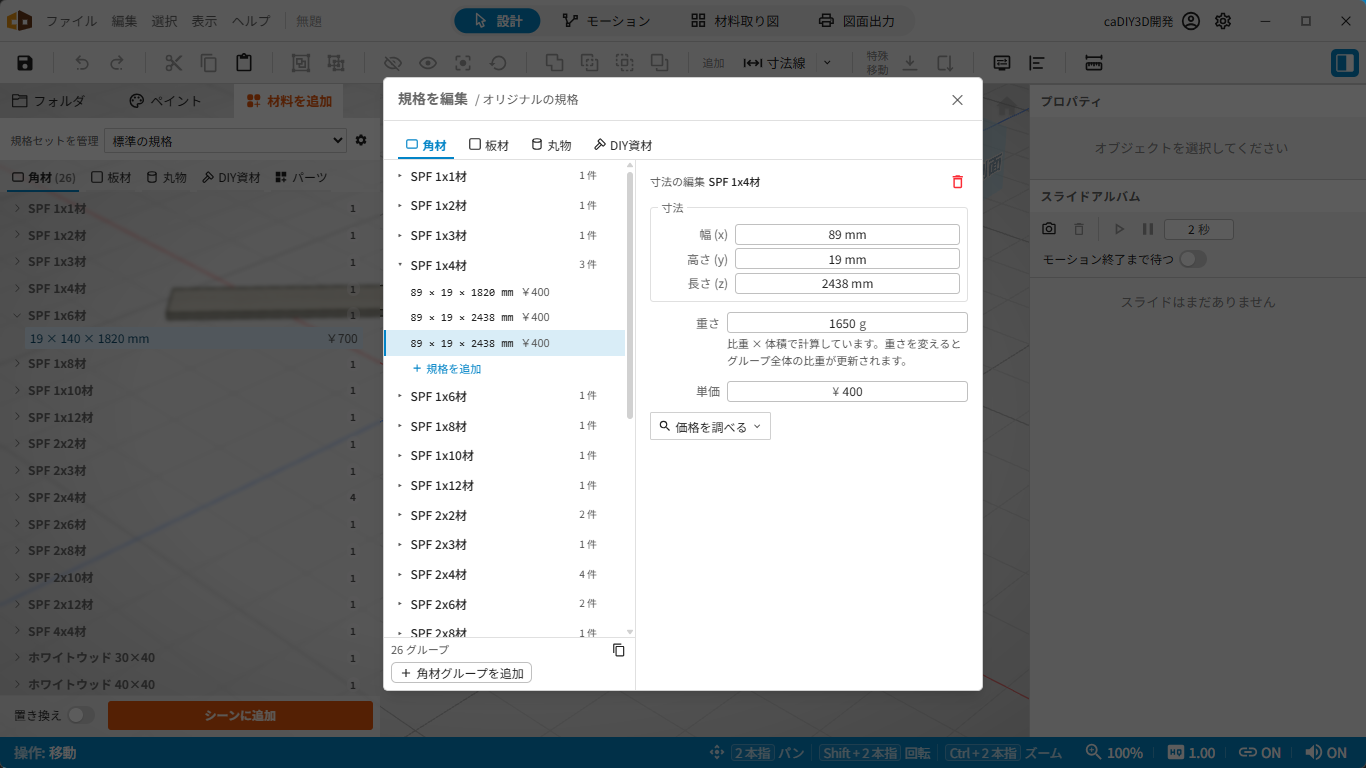Screen dimensions: 1366x768
Task: Open the dropdown arrow beside 寸法線
Action: (x=827, y=63)
